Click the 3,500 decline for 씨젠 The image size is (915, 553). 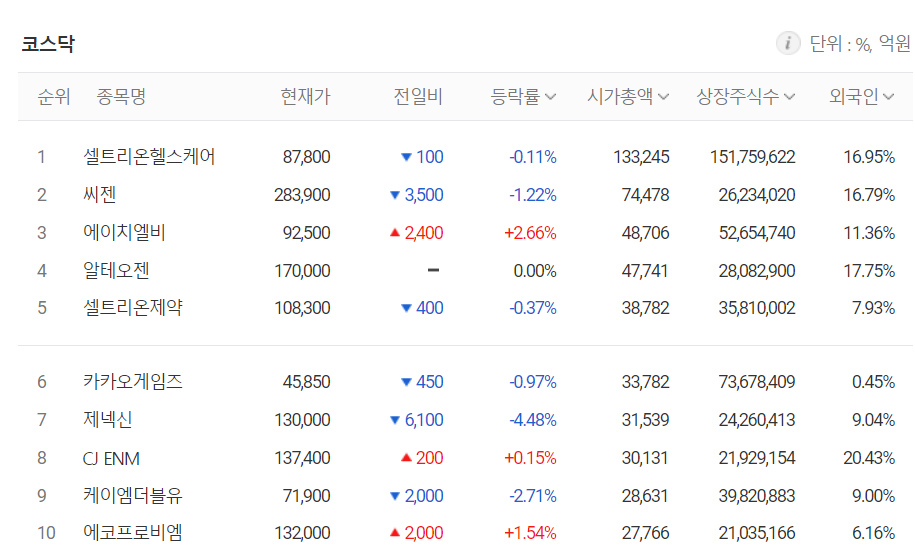(x=417, y=195)
